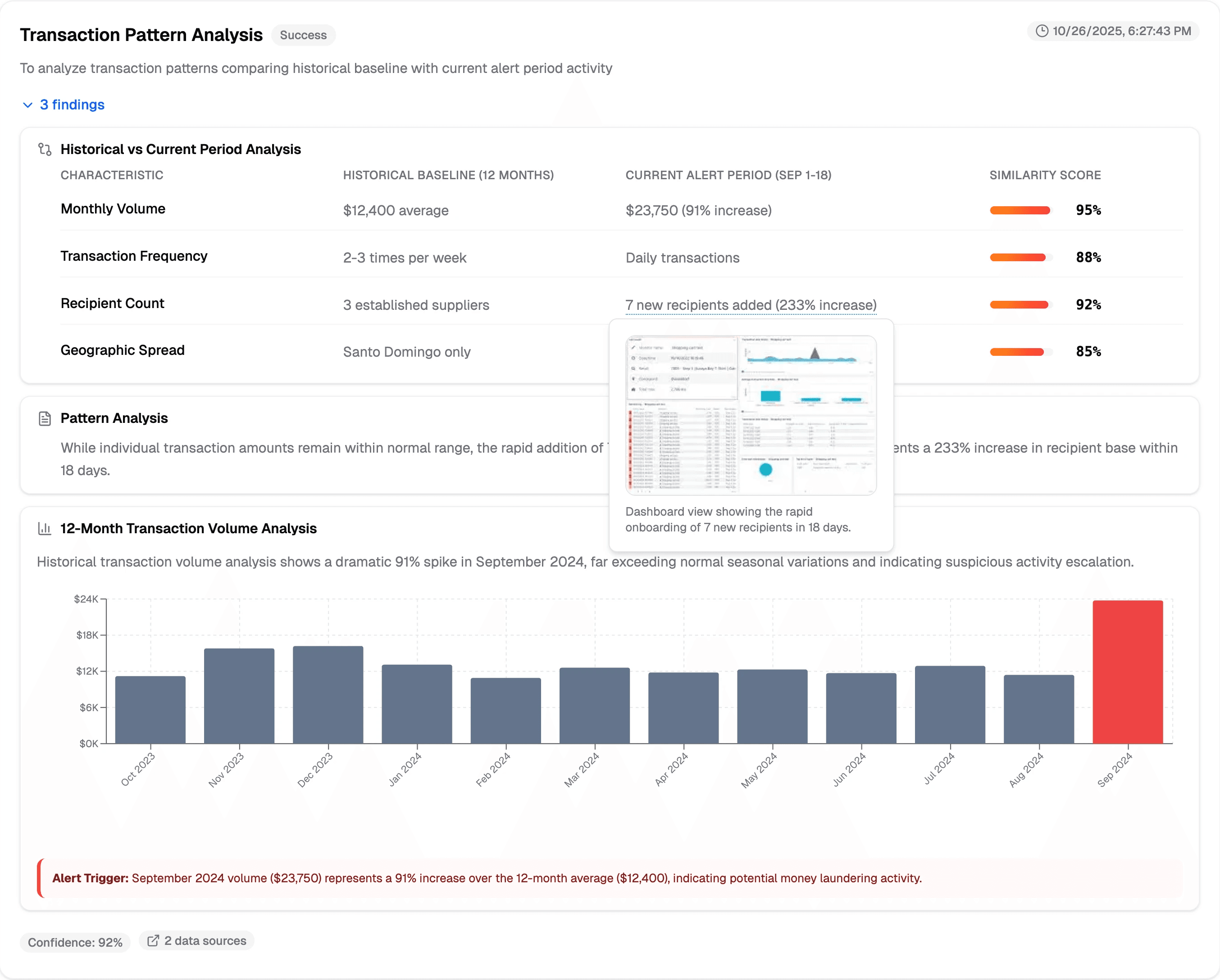Click the document icon beside Pattern Analysis
The image size is (1220, 980).
(45, 419)
